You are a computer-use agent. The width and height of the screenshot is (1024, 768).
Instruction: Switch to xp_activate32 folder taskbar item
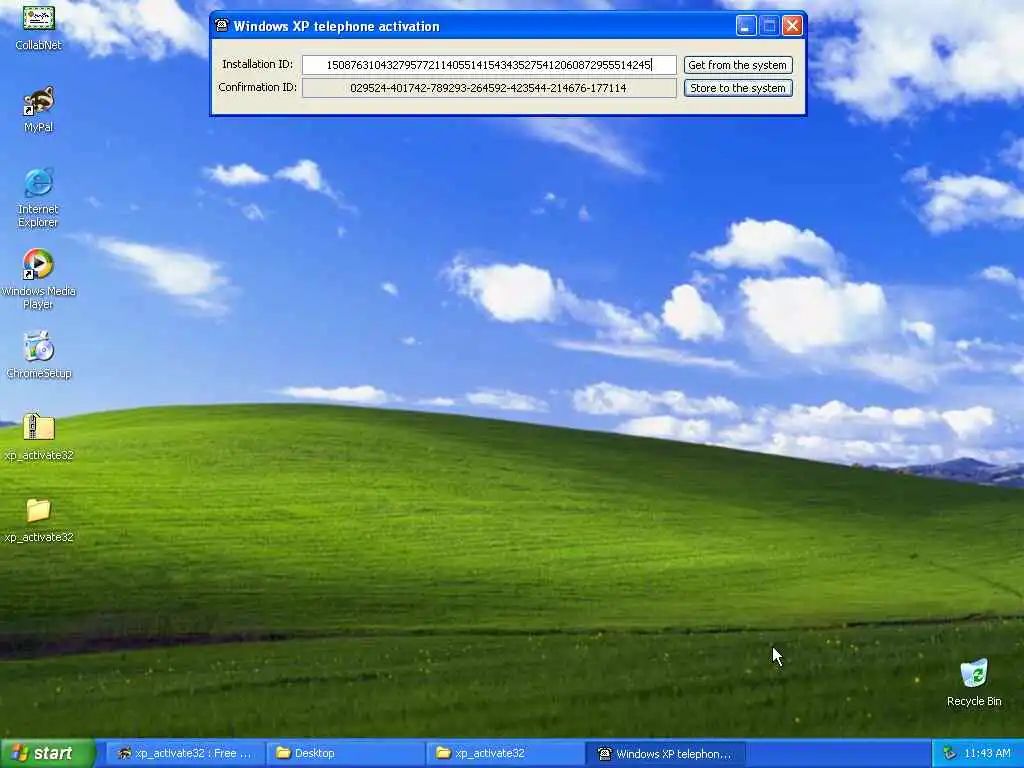(505, 753)
